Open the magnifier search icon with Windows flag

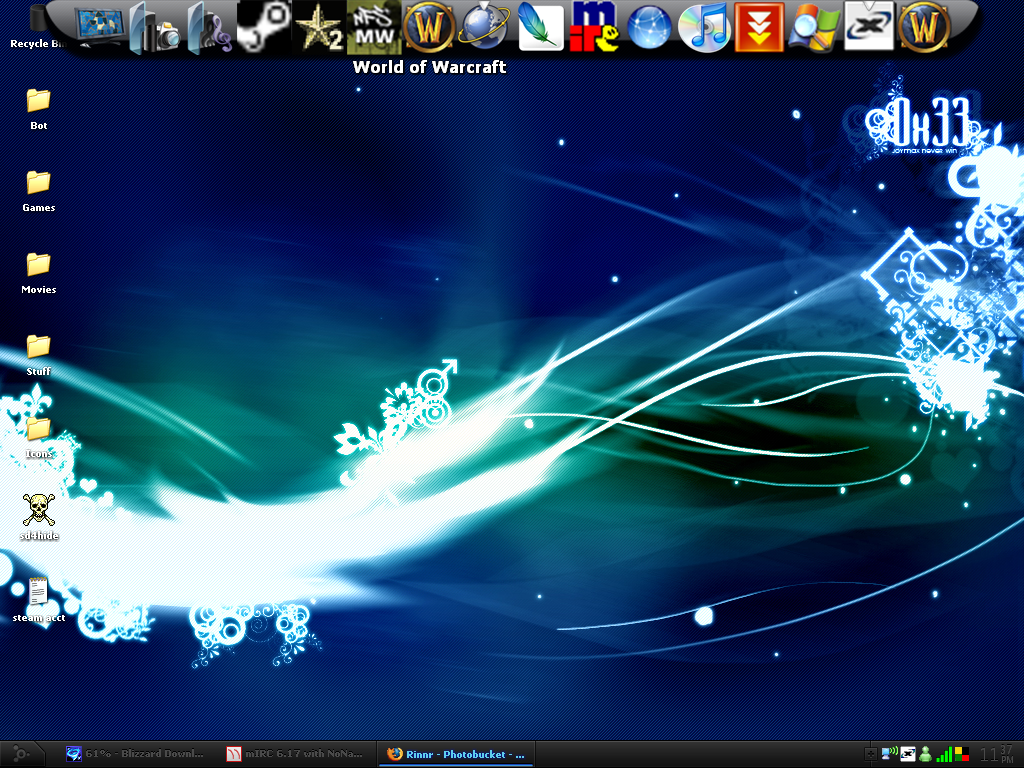(814, 27)
